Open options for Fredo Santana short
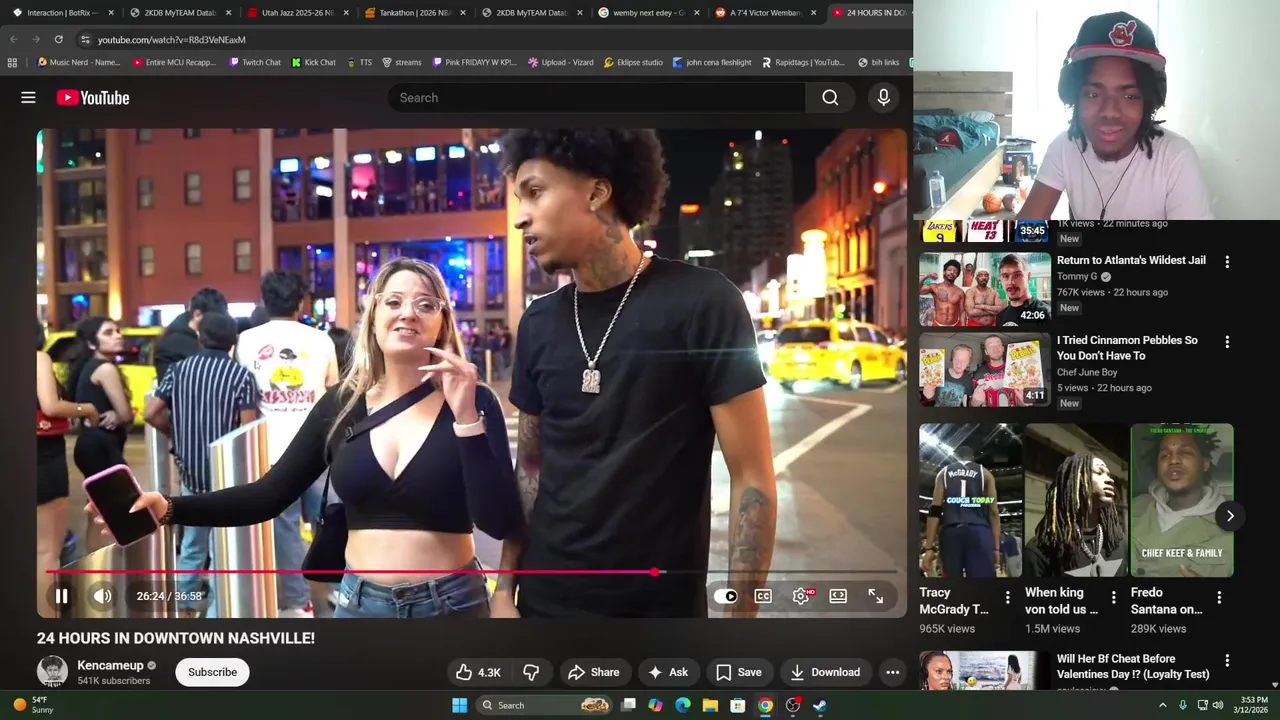This screenshot has height=720, width=1280. coord(1219,598)
